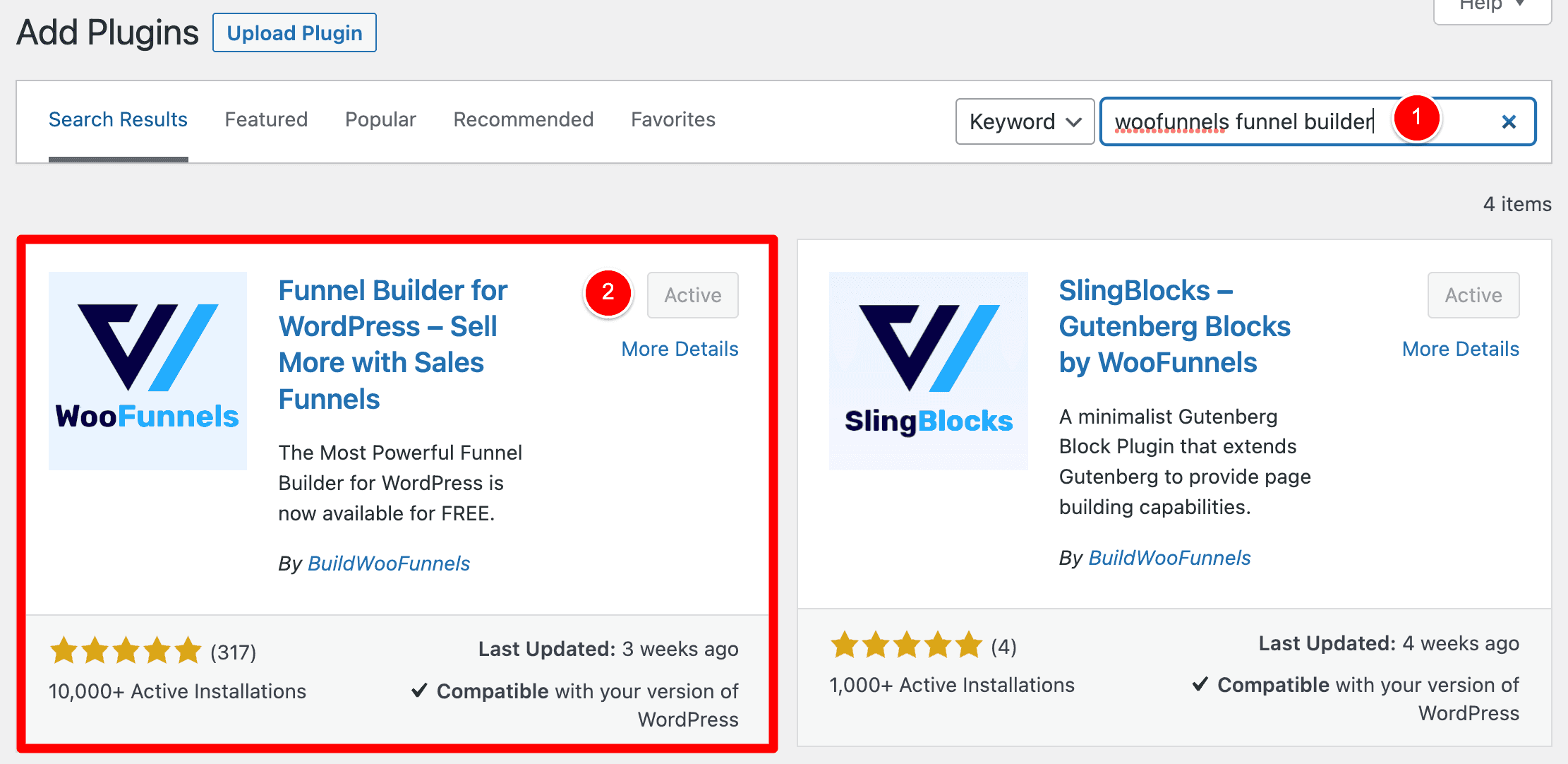Open the Favorites tab

[x=673, y=119]
